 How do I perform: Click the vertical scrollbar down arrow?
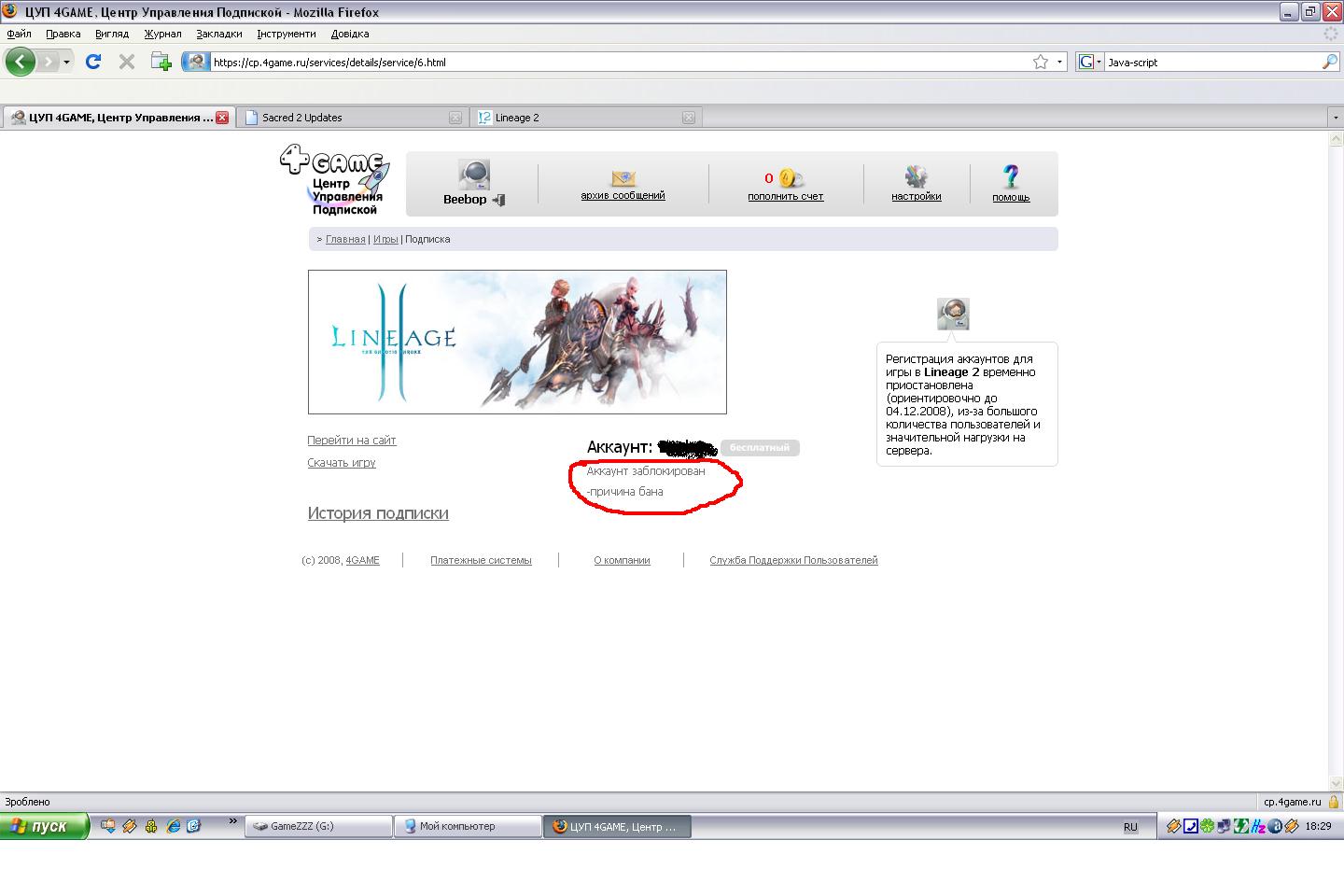(1336, 784)
